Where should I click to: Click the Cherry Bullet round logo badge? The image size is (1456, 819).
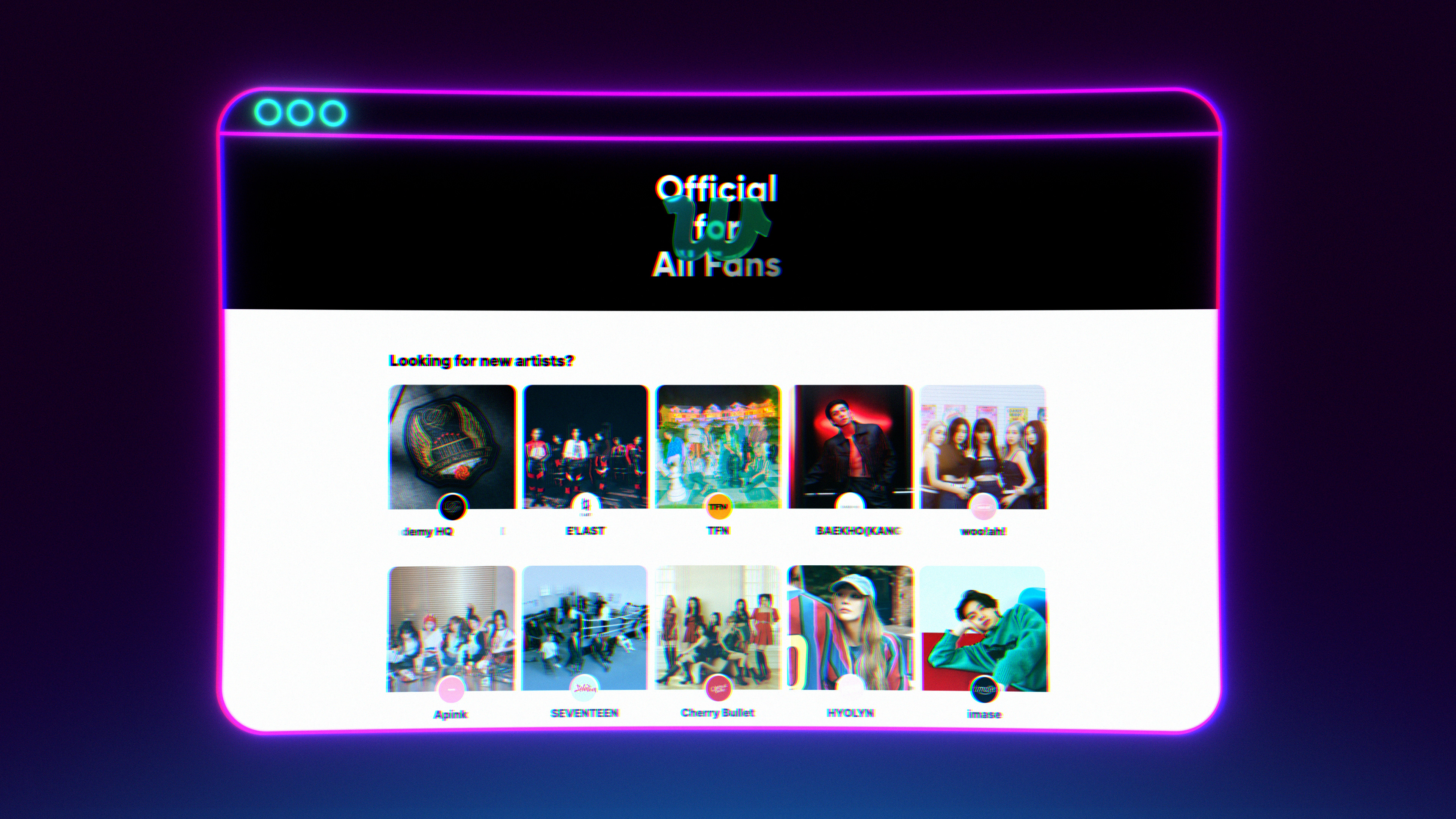point(719,688)
